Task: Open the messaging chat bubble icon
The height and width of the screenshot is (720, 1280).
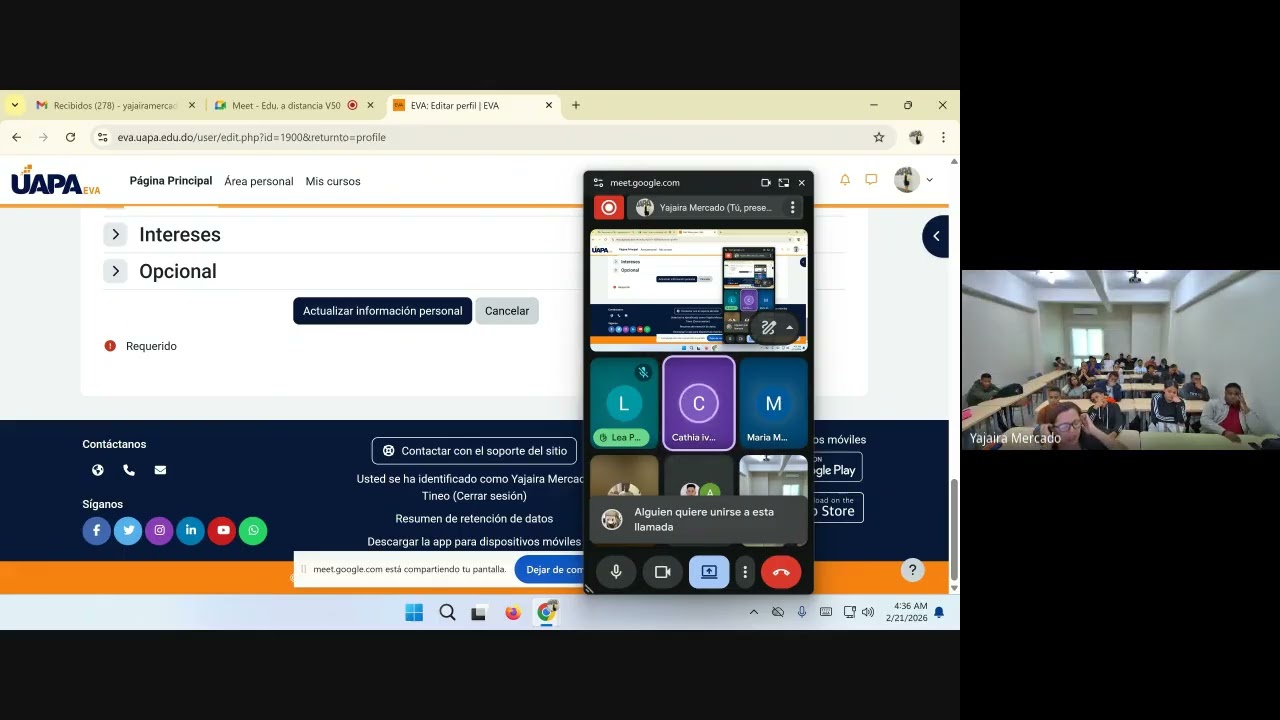Action: 871,180
